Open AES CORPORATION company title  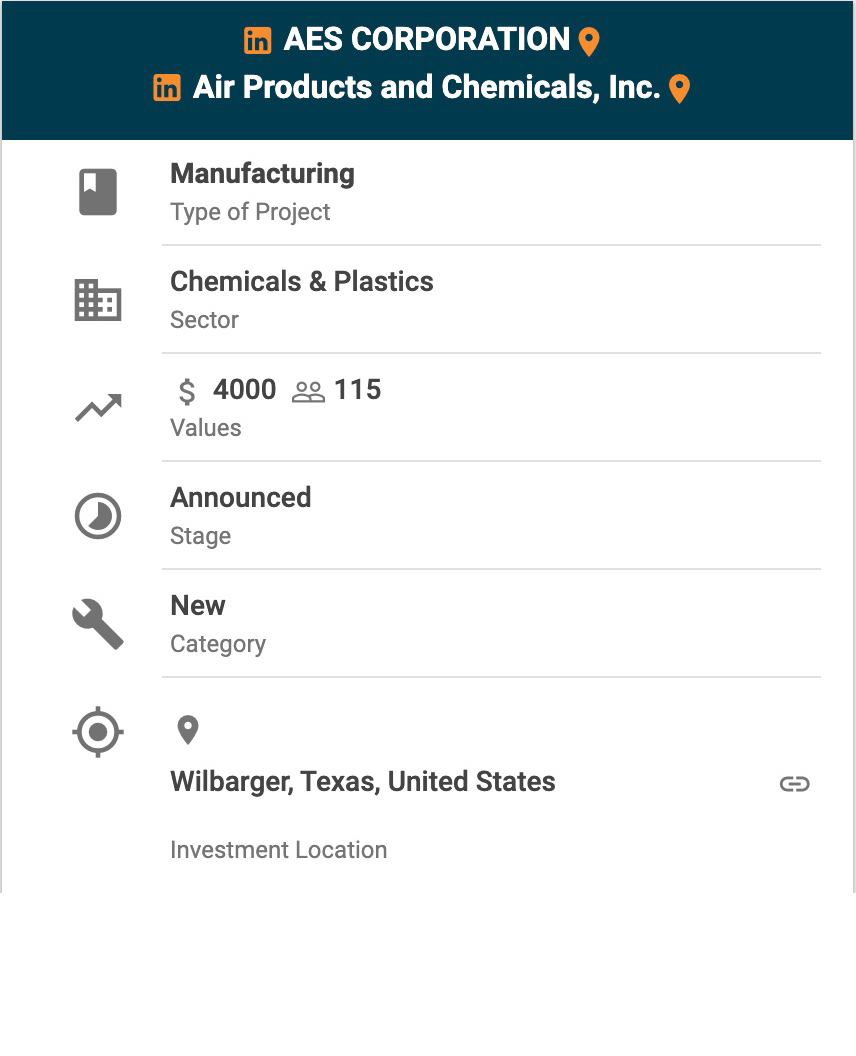tap(427, 39)
